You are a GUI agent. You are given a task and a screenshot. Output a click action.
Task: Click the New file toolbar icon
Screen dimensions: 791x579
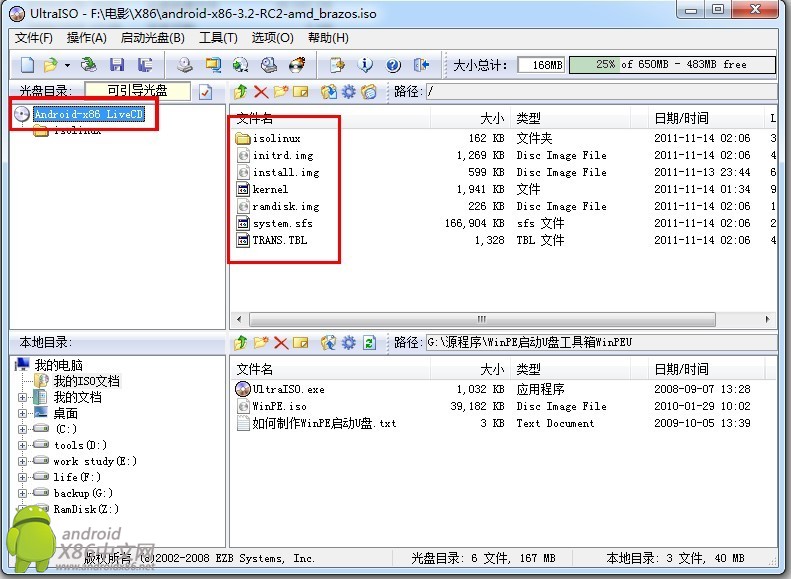click(x=27, y=65)
